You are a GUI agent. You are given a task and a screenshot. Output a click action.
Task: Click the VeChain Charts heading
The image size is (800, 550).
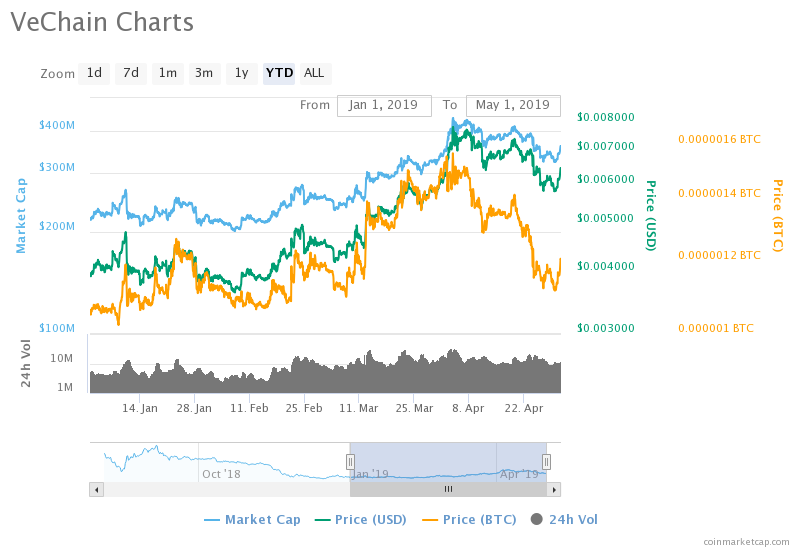tap(102, 22)
